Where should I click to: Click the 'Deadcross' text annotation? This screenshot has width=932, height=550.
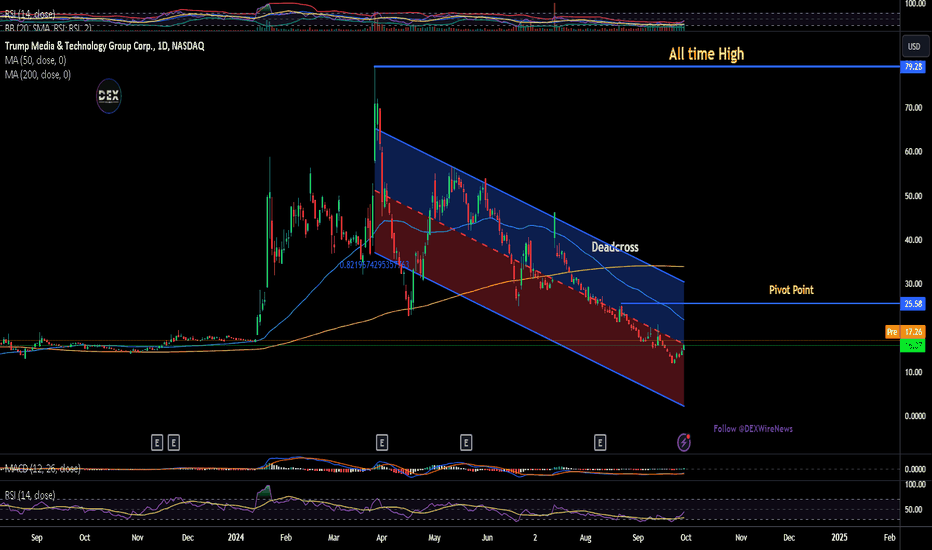pos(615,247)
